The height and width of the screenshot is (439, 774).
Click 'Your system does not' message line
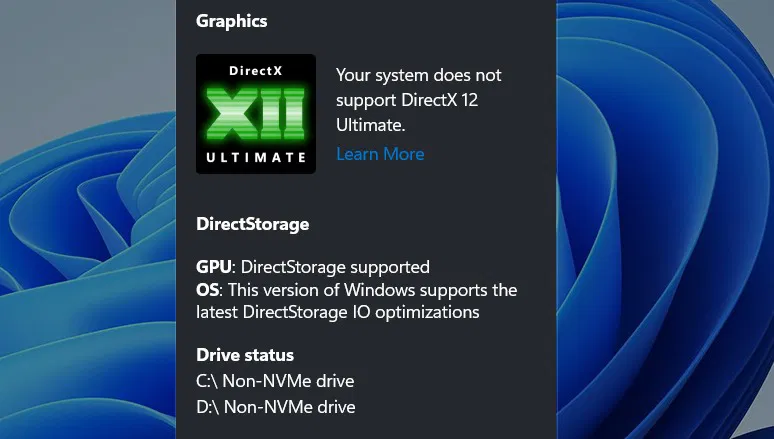(x=419, y=75)
